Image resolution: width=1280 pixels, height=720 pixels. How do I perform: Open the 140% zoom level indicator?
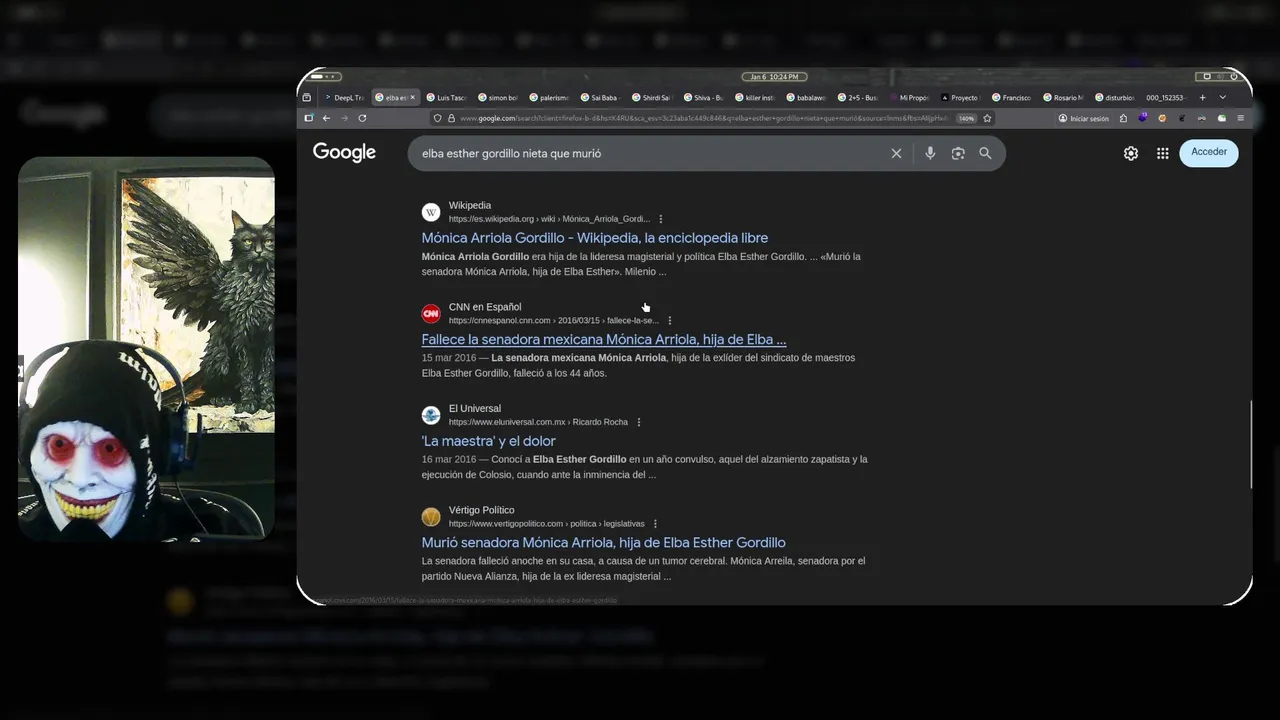click(x=966, y=118)
